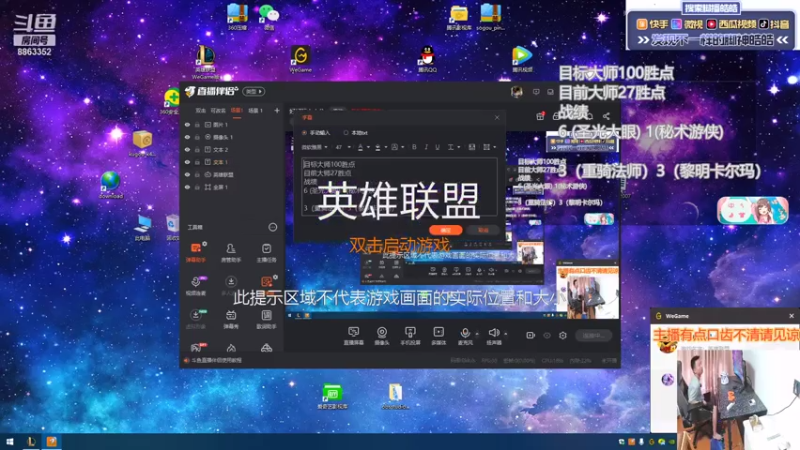Select the 摄像头 1 source row

coord(232,137)
